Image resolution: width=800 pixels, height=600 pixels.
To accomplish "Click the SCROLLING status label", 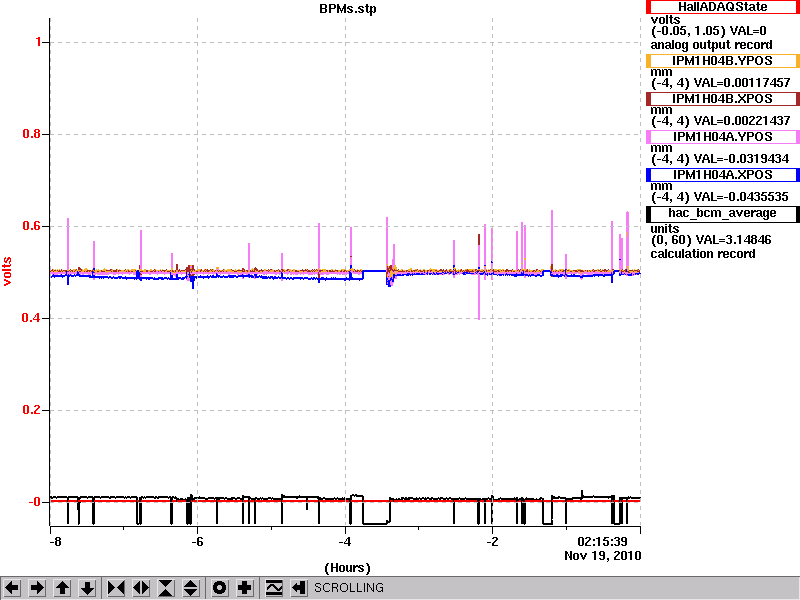I will pyautogui.click(x=349, y=588).
